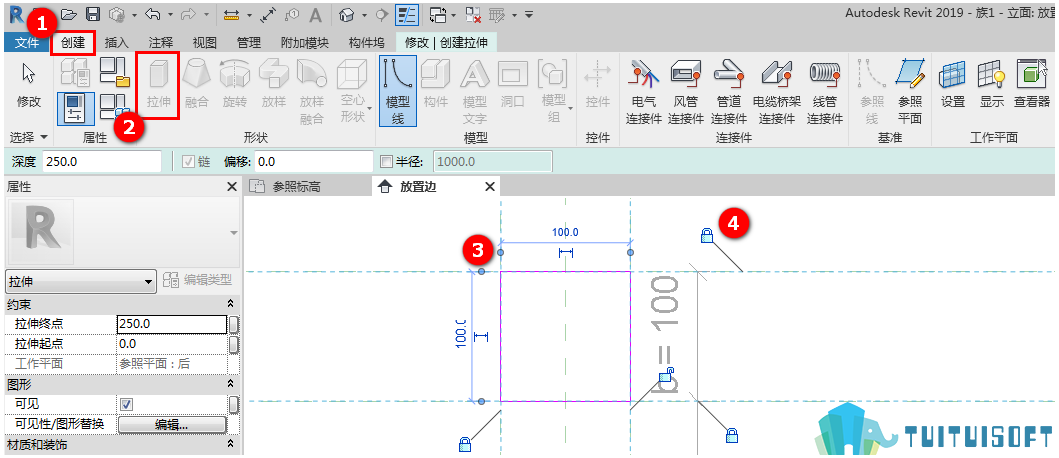Uncheck the 可见 visible checkbox
This screenshot has width=1059, height=458.
[x=126, y=404]
